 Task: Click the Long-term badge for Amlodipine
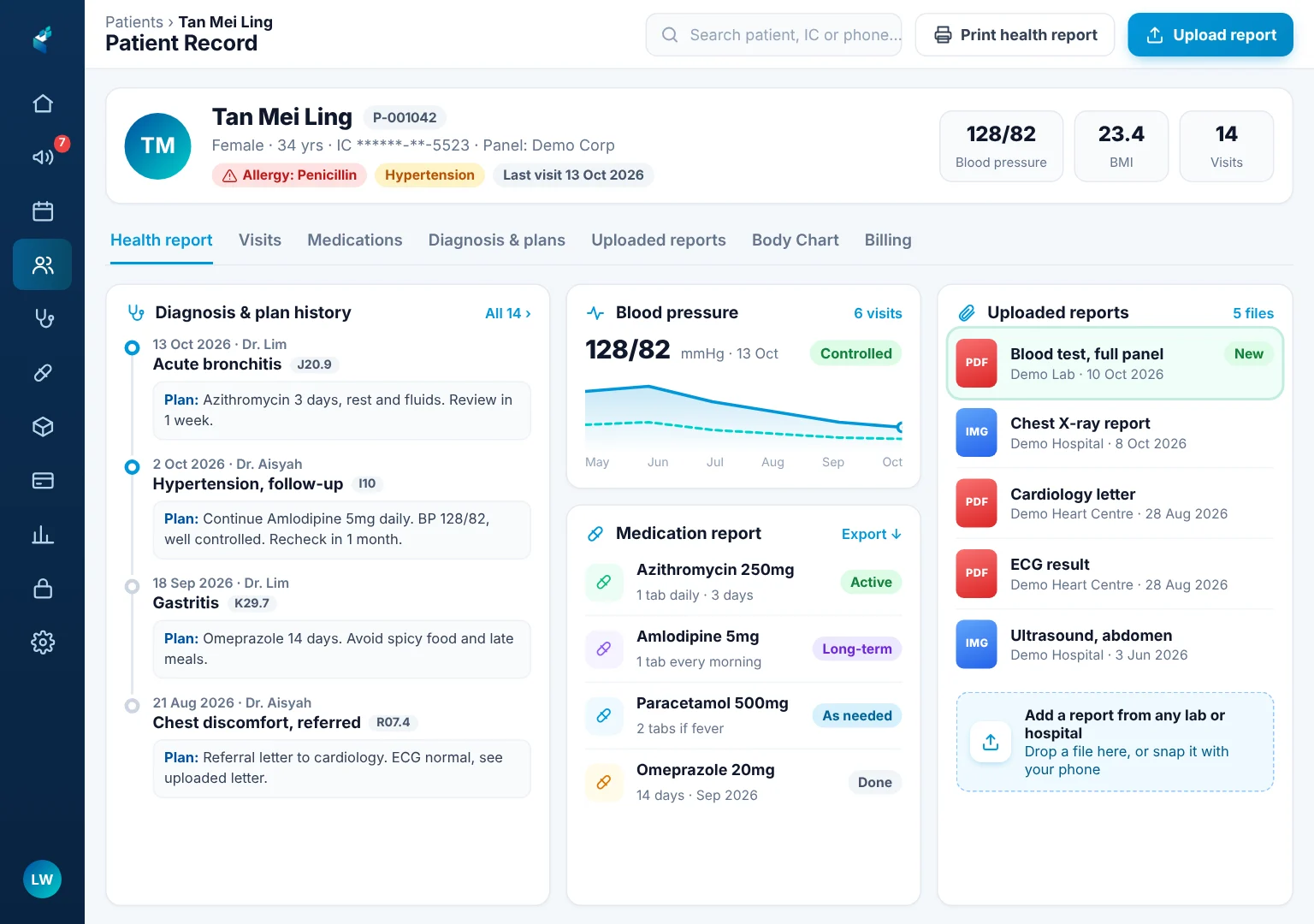click(x=856, y=649)
